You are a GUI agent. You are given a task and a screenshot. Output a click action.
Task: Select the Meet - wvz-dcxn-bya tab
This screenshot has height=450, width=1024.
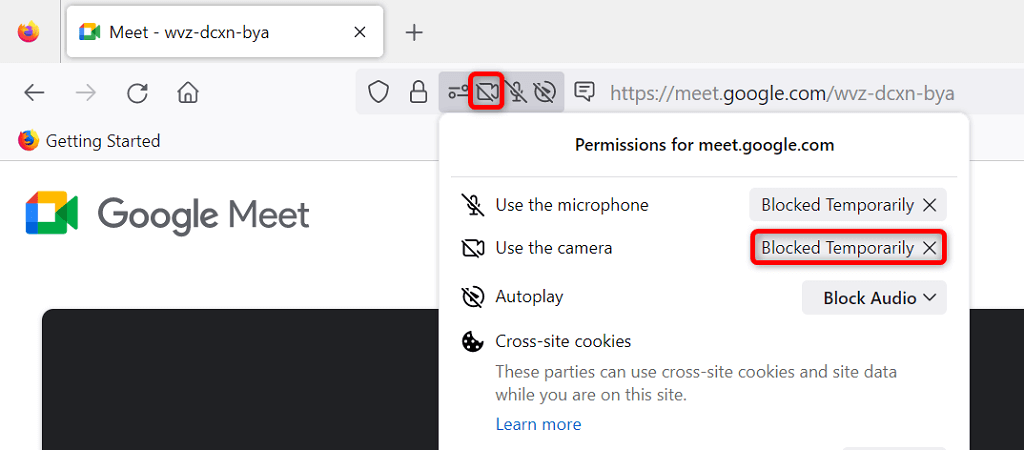pos(190,32)
